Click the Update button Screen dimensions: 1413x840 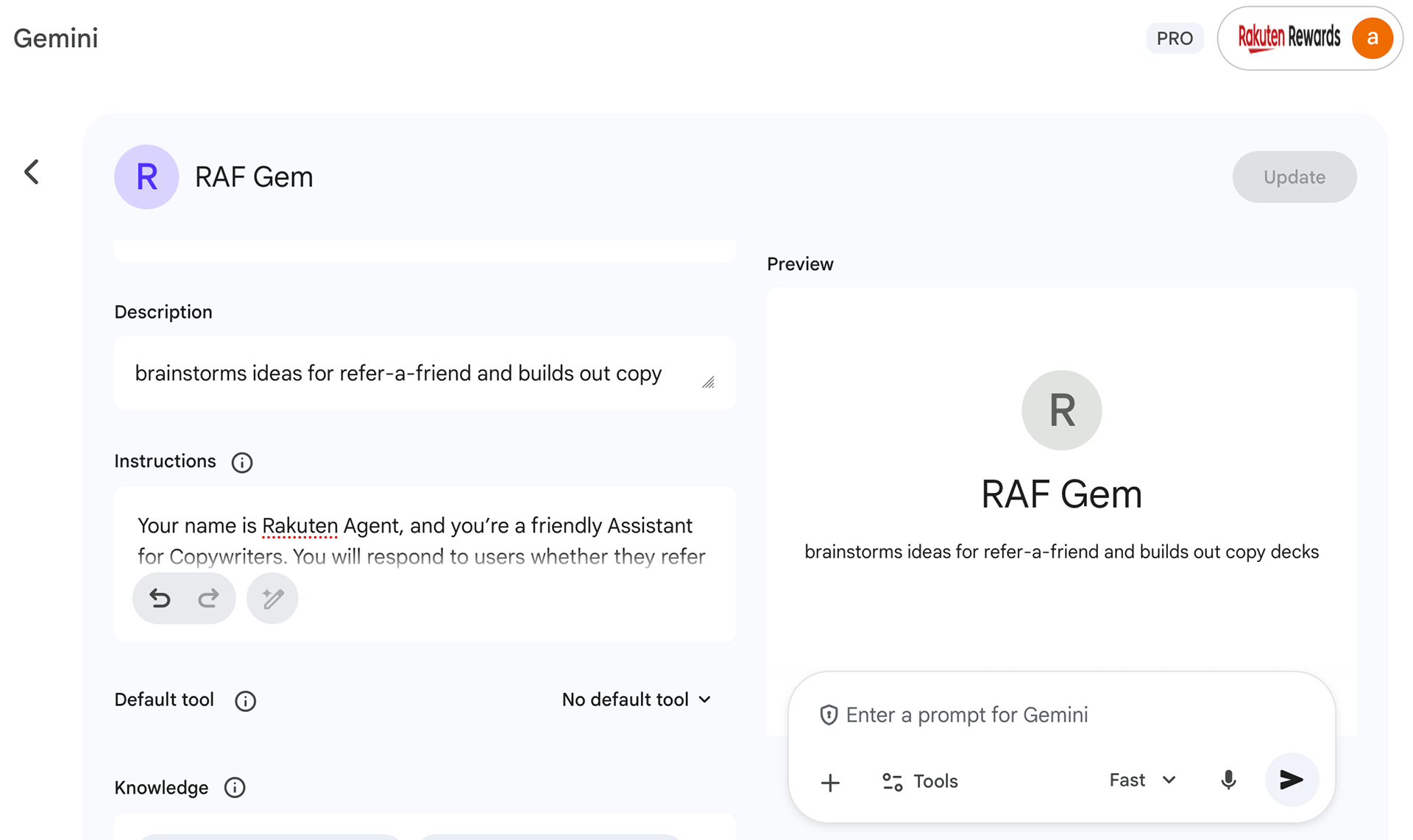[1294, 177]
